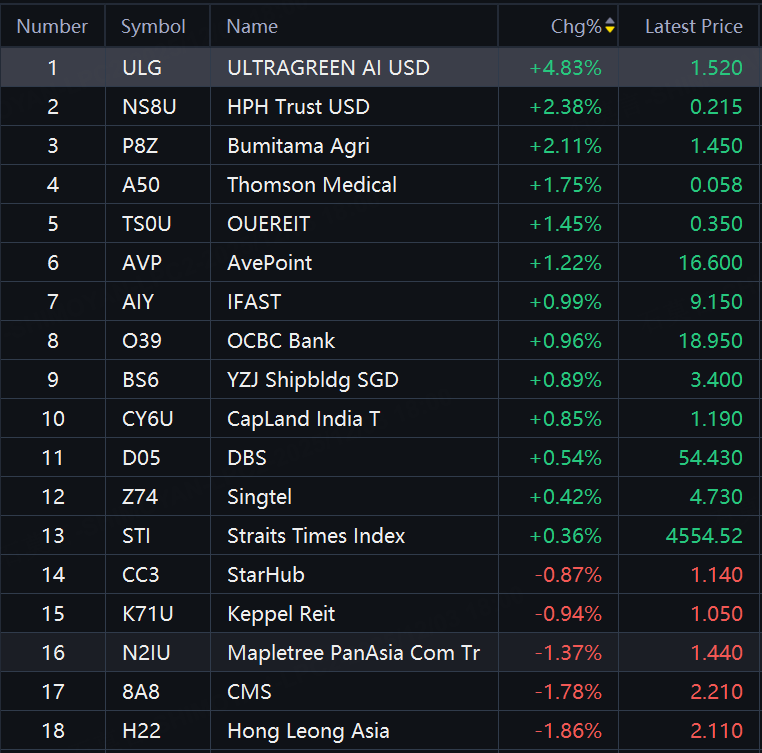Open the Straits Times Index row

(316, 536)
